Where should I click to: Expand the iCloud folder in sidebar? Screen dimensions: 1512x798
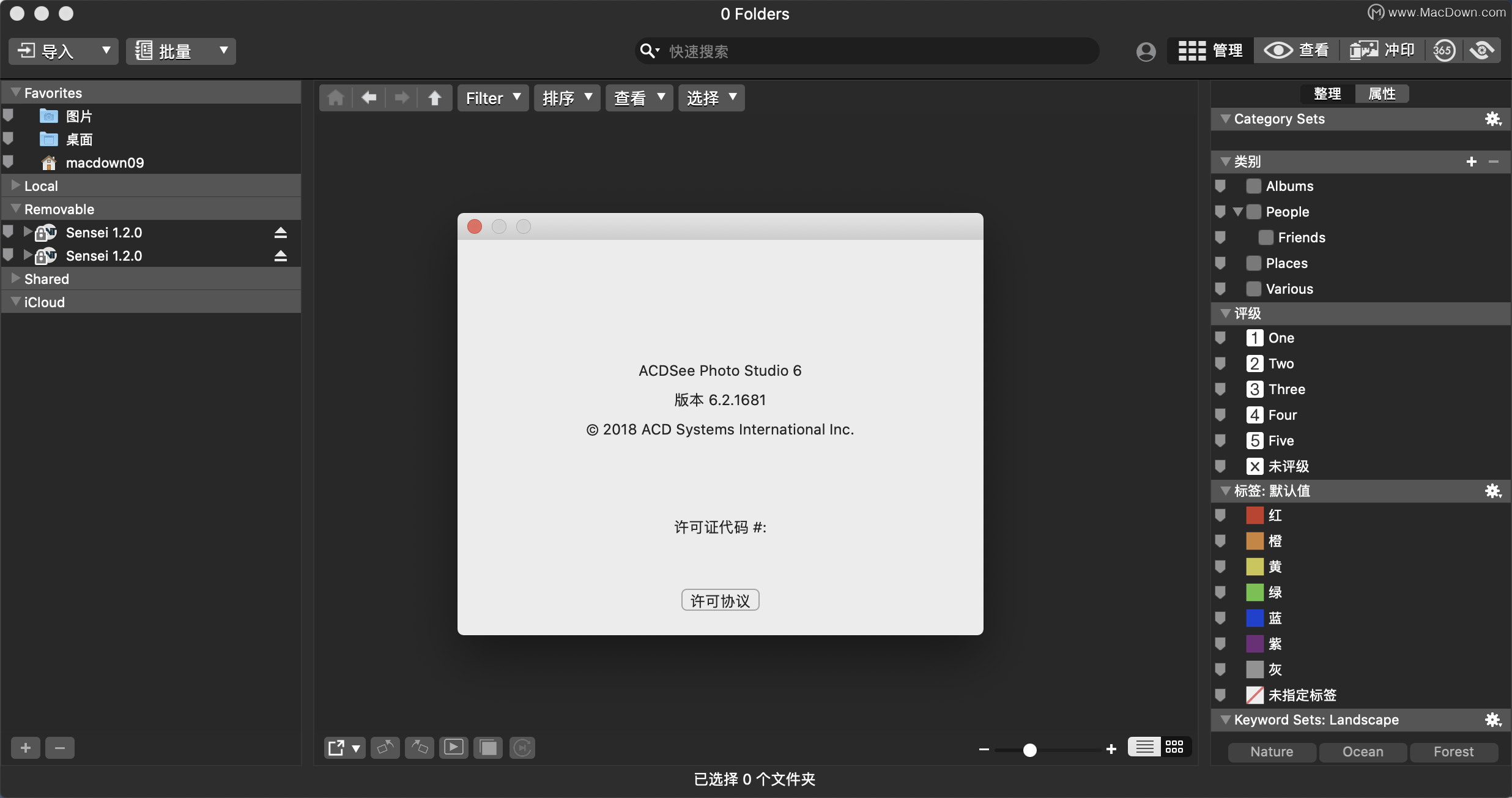14,302
